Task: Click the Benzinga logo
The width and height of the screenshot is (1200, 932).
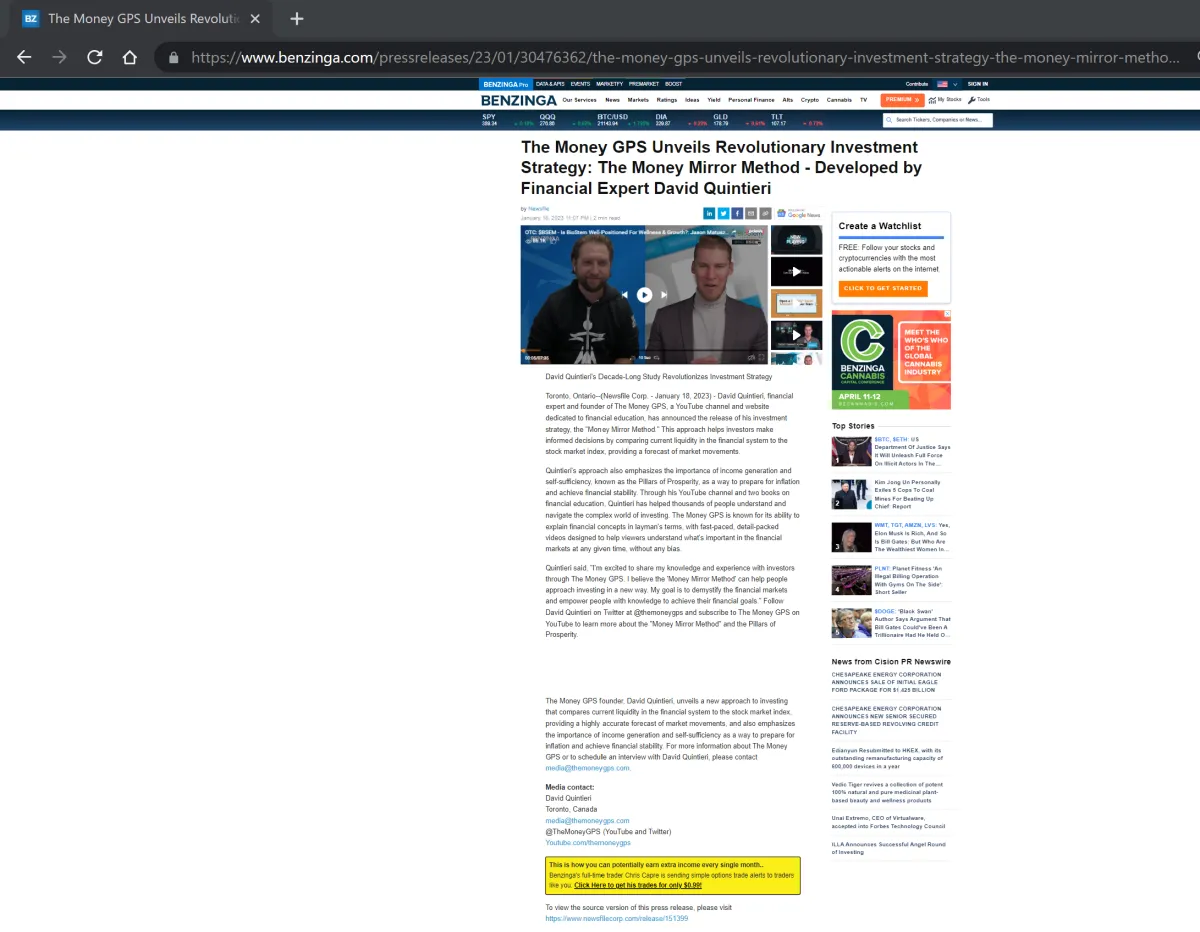Action: pos(518,100)
